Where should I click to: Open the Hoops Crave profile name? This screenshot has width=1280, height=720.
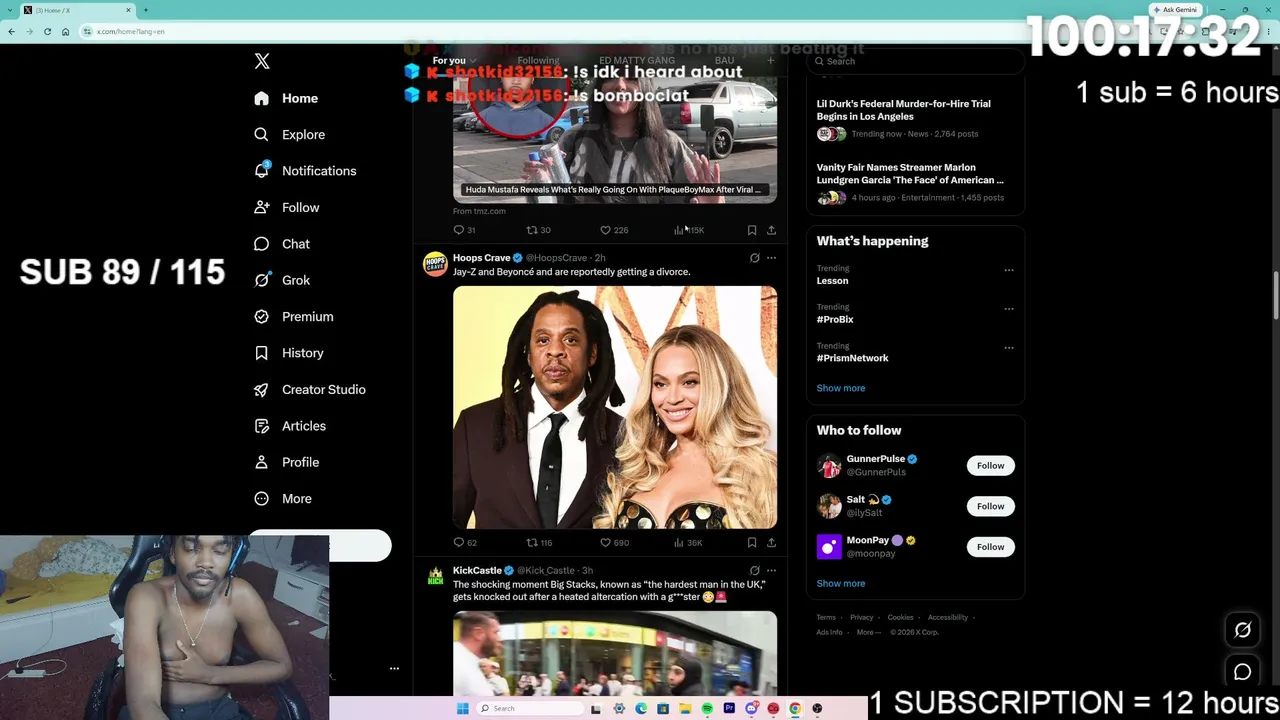tap(481, 258)
